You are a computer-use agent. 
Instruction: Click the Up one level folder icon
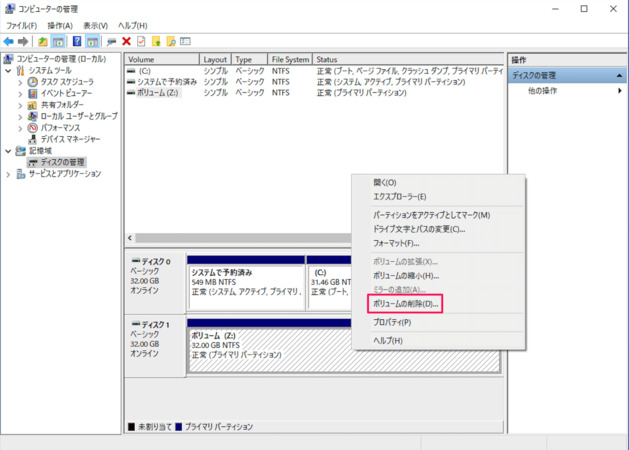(43, 41)
